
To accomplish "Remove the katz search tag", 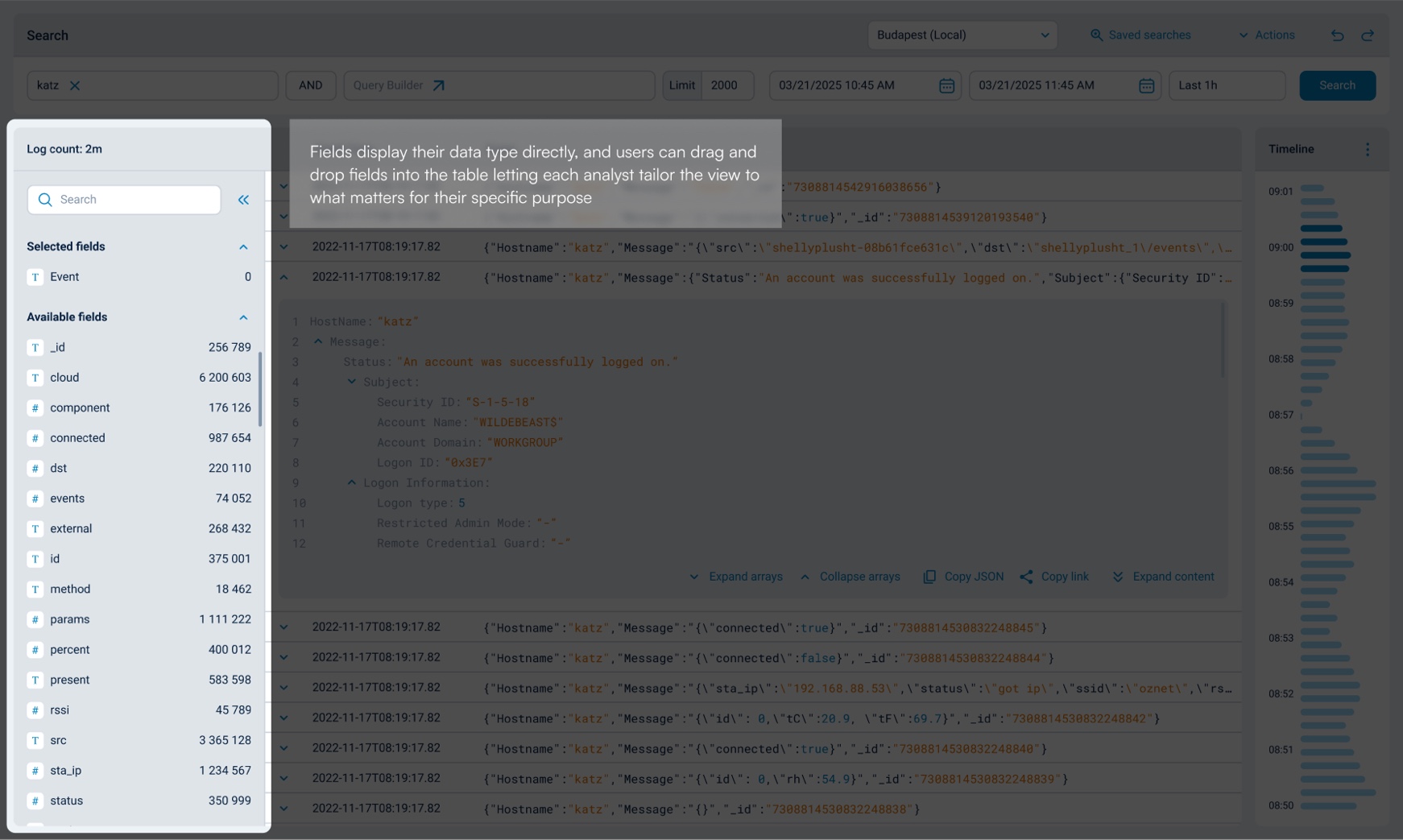I will 75,85.
